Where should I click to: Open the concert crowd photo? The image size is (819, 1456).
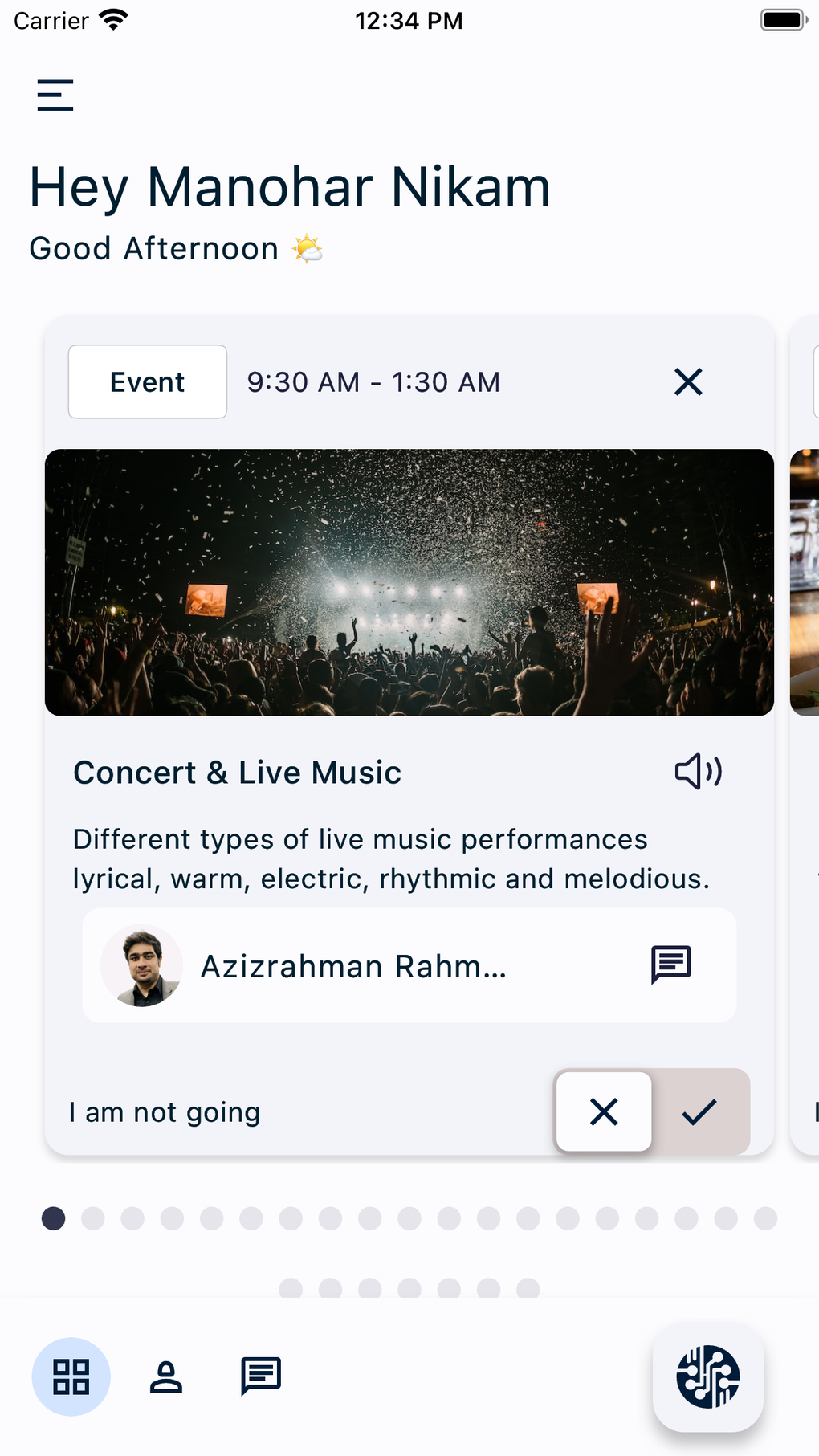tap(409, 582)
